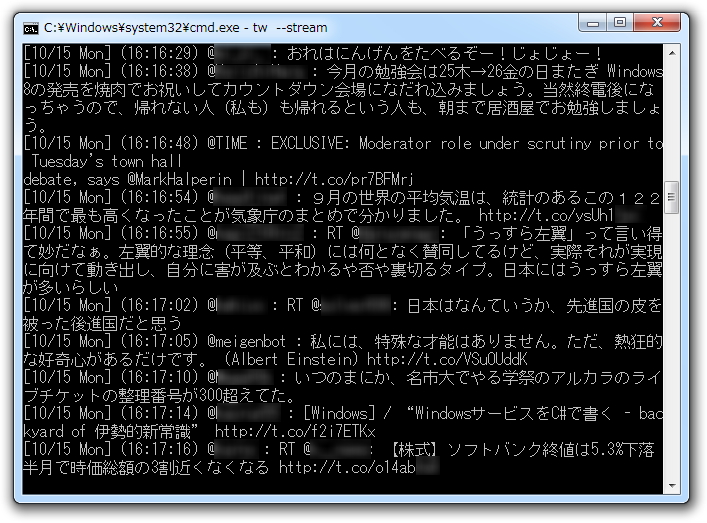
Task: Click the @meigenbot username
Action: pos(247,341)
